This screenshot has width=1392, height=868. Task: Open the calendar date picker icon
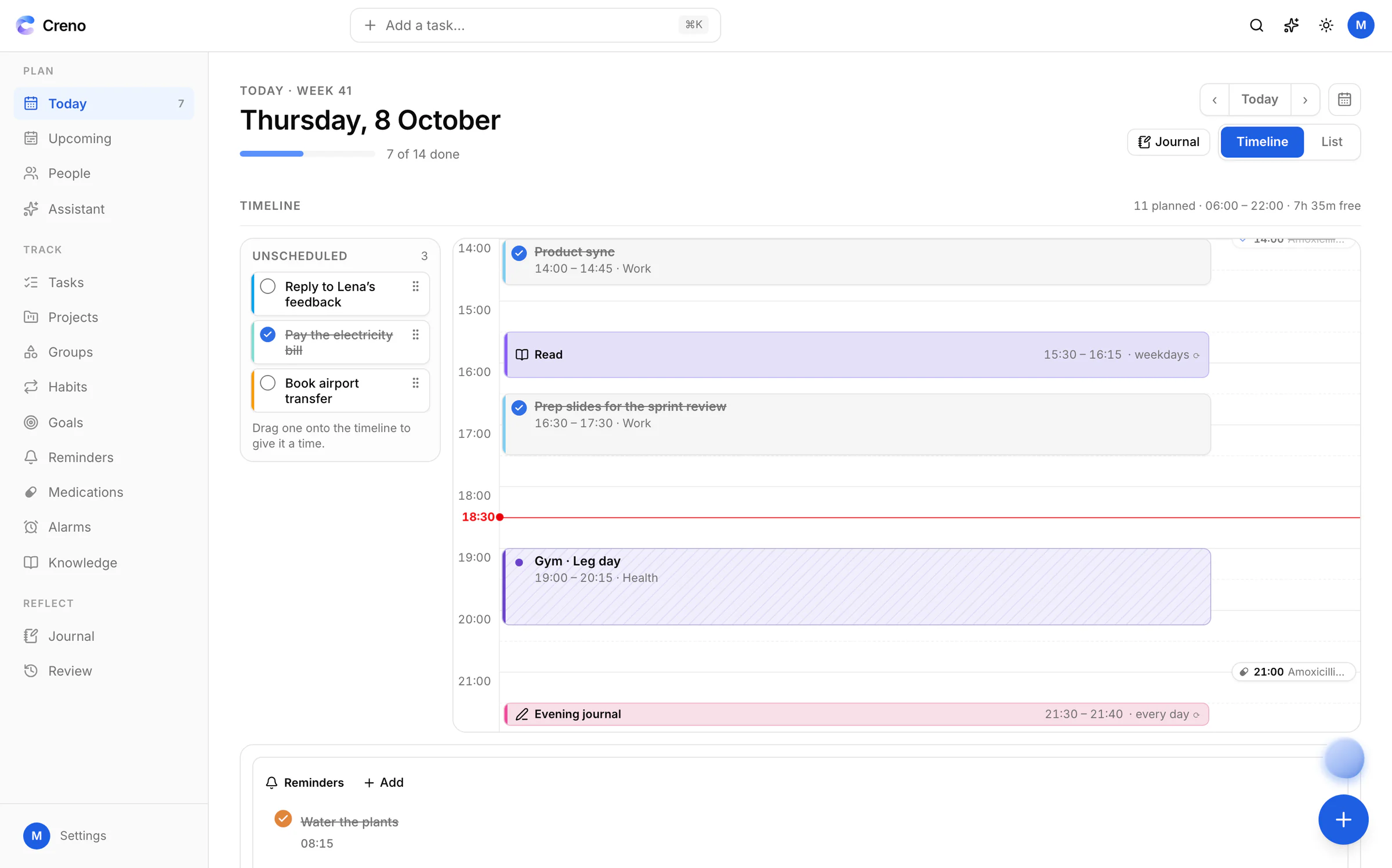(x=1344, y=100)
